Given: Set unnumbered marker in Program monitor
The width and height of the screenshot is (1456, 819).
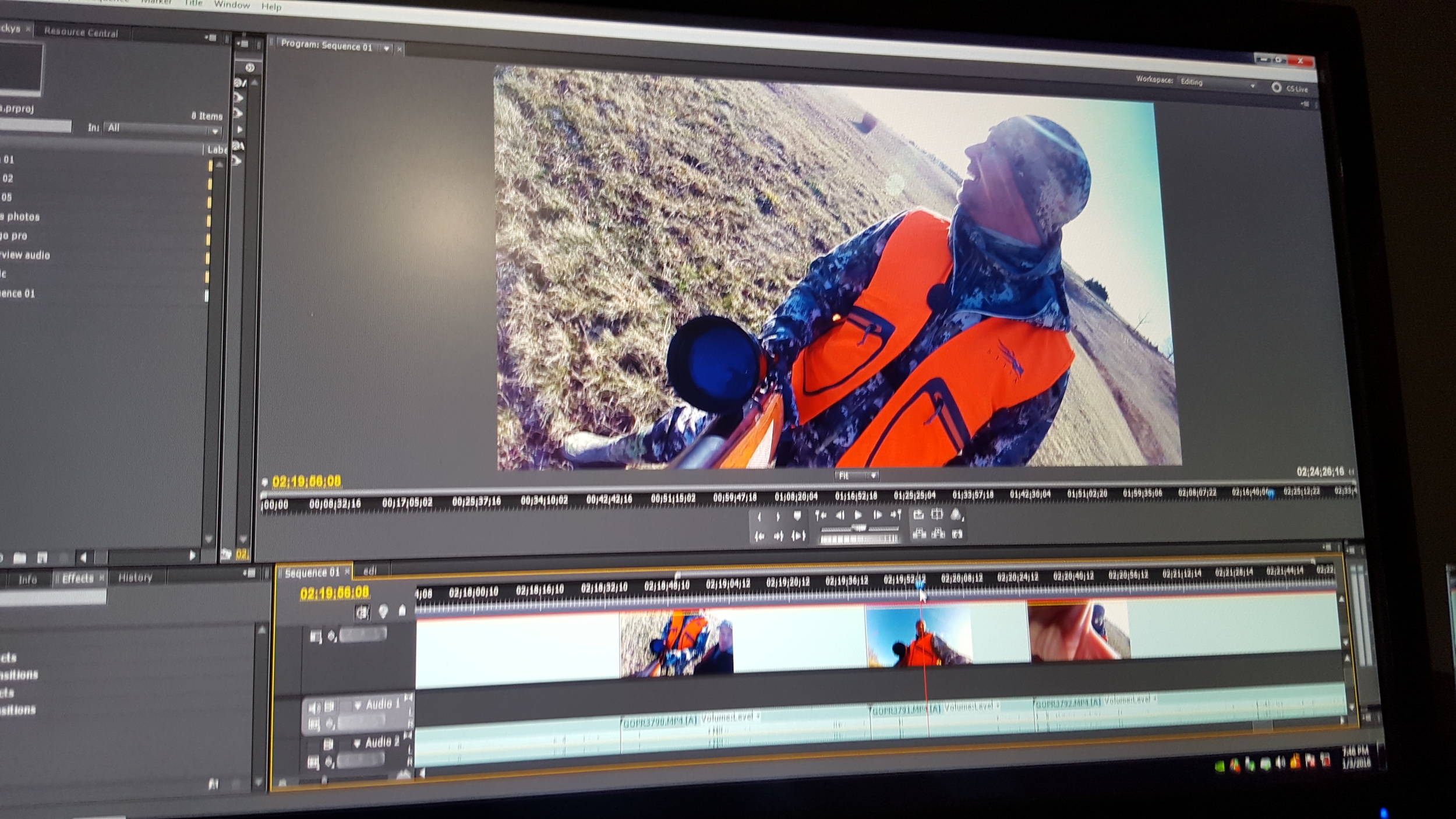Looking at the screenshot, I should click(797, 516).
